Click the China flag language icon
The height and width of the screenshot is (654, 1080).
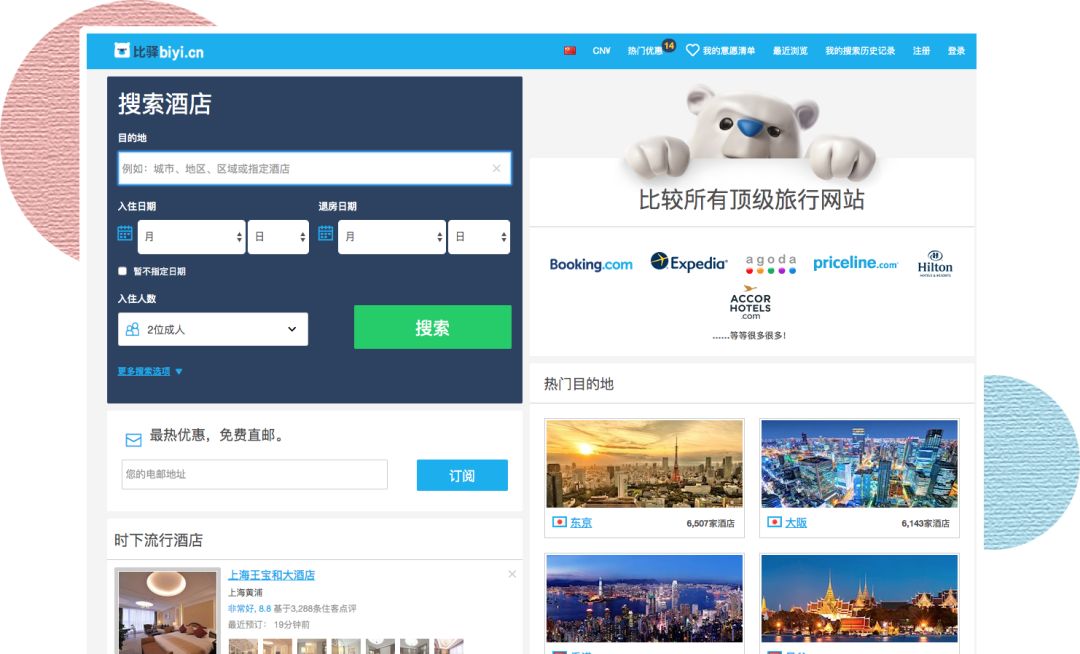tap(570, 49)
